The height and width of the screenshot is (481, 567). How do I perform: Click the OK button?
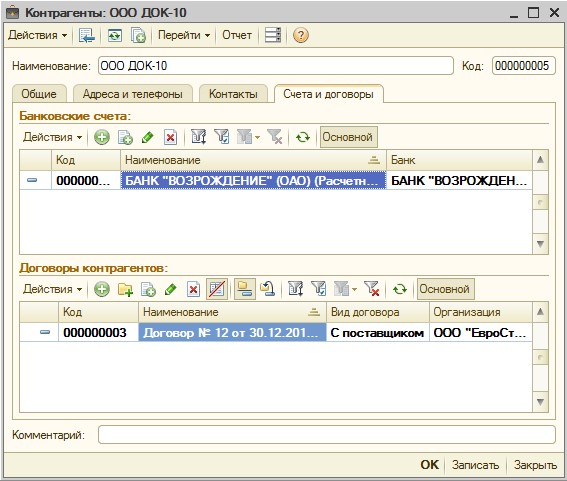430,465
